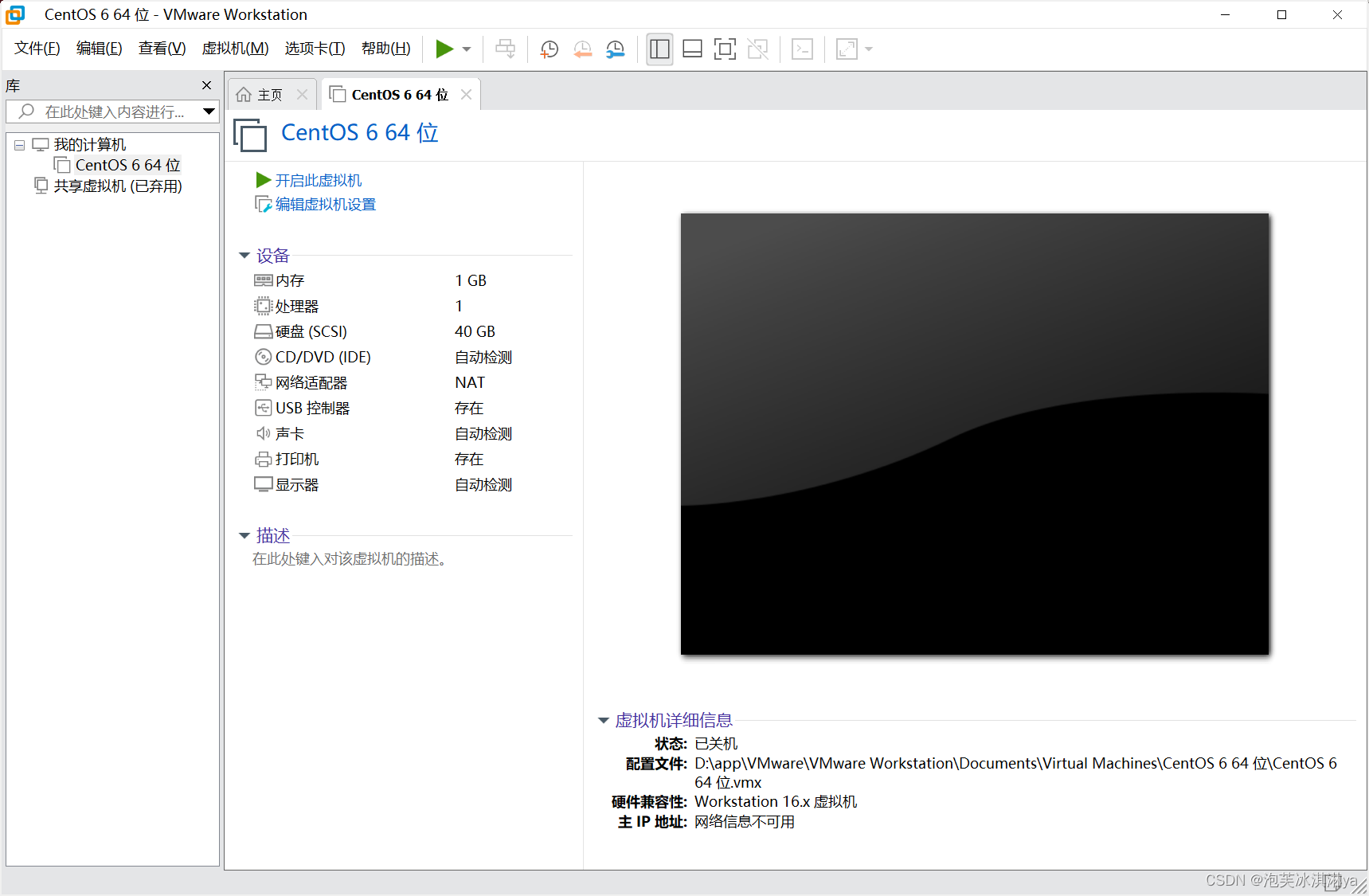Collapse the 虚拟机详细信息 section
Viewport: 1369px width, 896px height.
pos(604,721)
